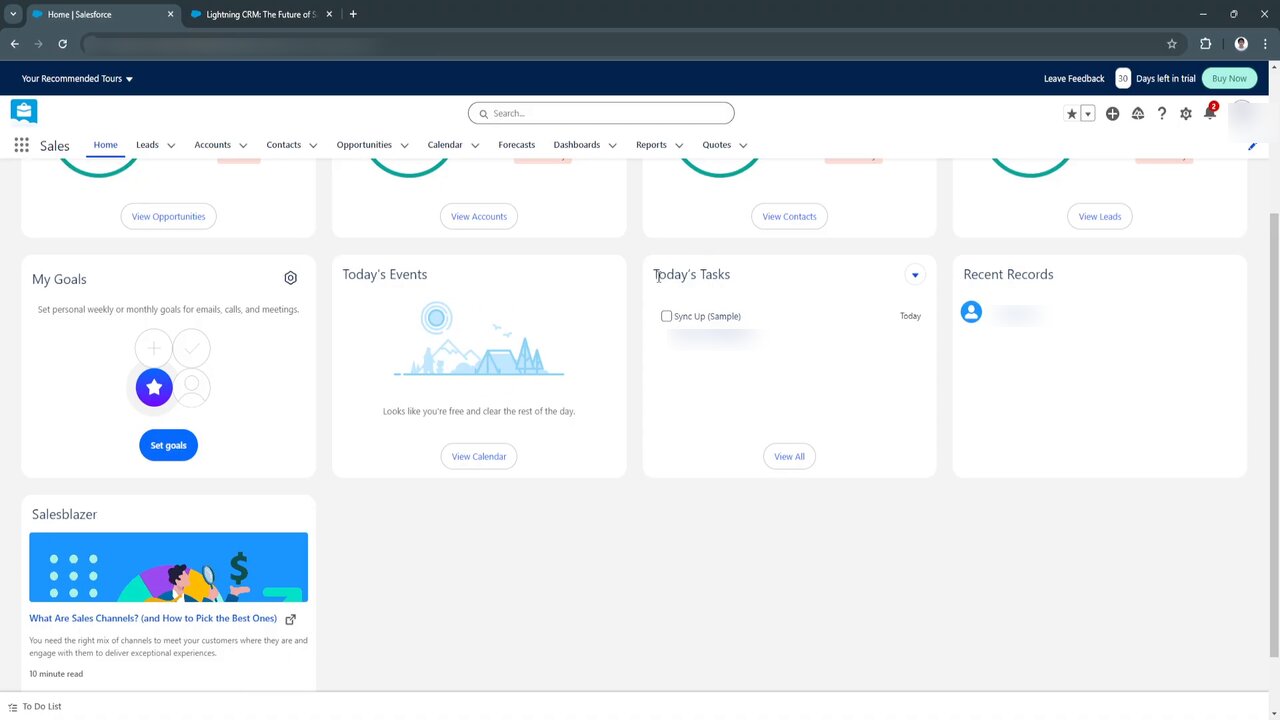This screenshot has width=1280, height=720.
Task: Open the Chrome three-dot menu
Action: tap(1265, 44)
